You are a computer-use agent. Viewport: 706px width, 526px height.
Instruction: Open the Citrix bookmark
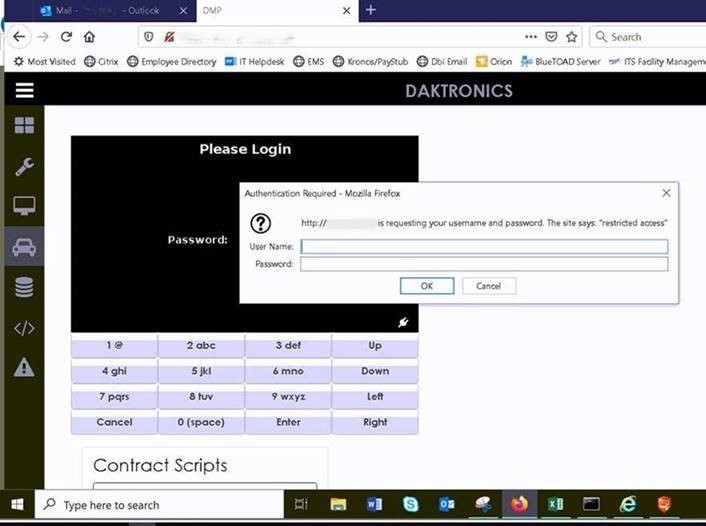[101, 61]
